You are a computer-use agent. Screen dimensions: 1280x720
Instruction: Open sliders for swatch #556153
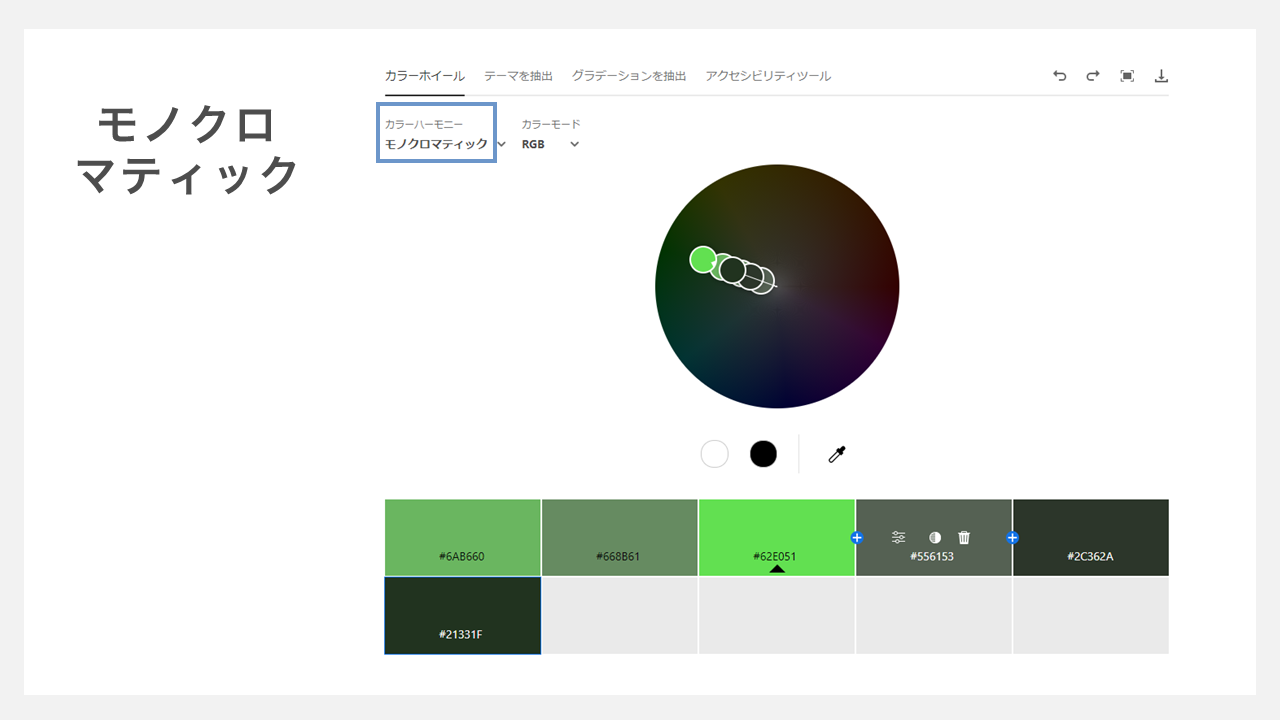898,537
